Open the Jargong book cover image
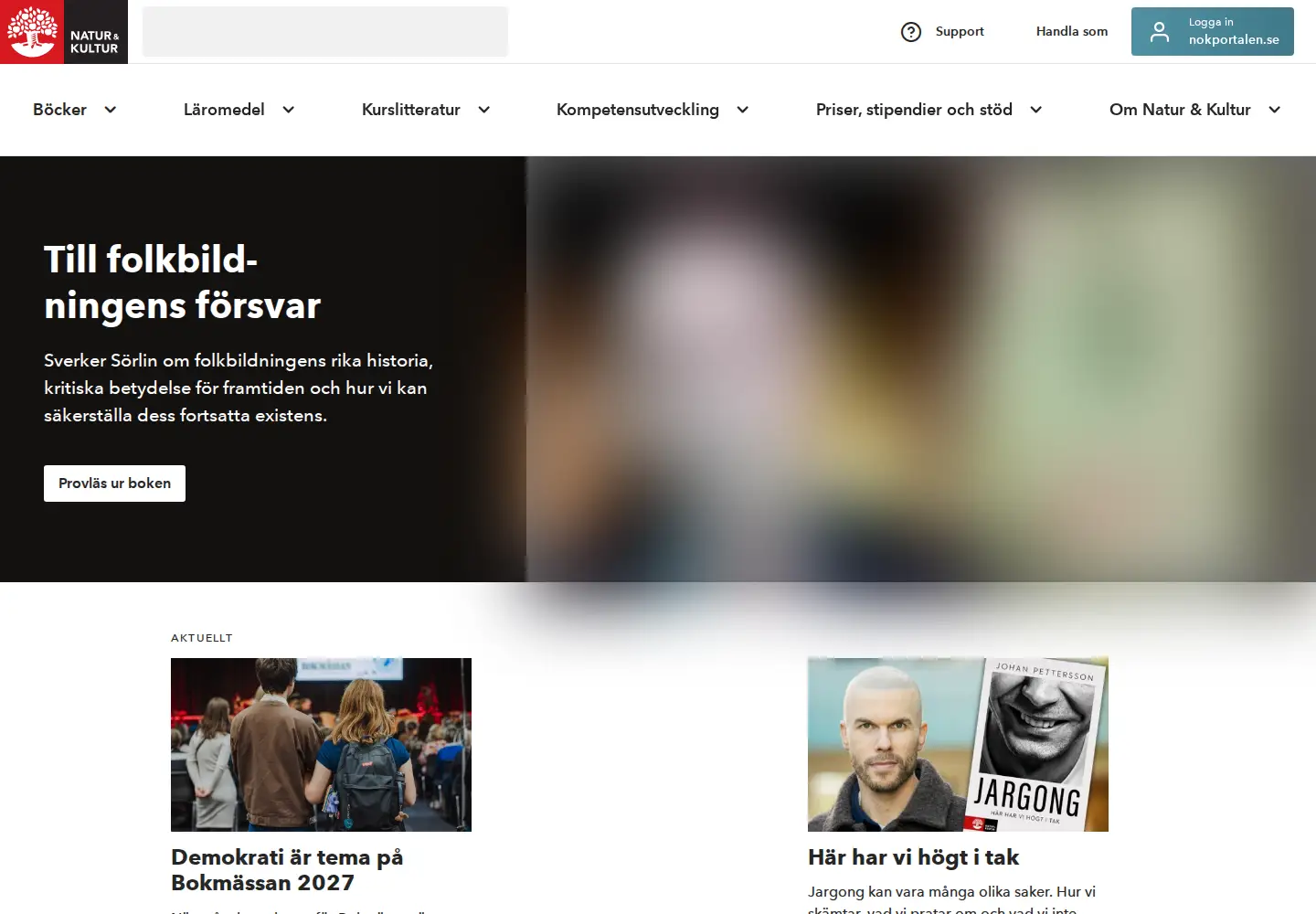The height and width of the screenshot is (914, 1316). point(958,745)
